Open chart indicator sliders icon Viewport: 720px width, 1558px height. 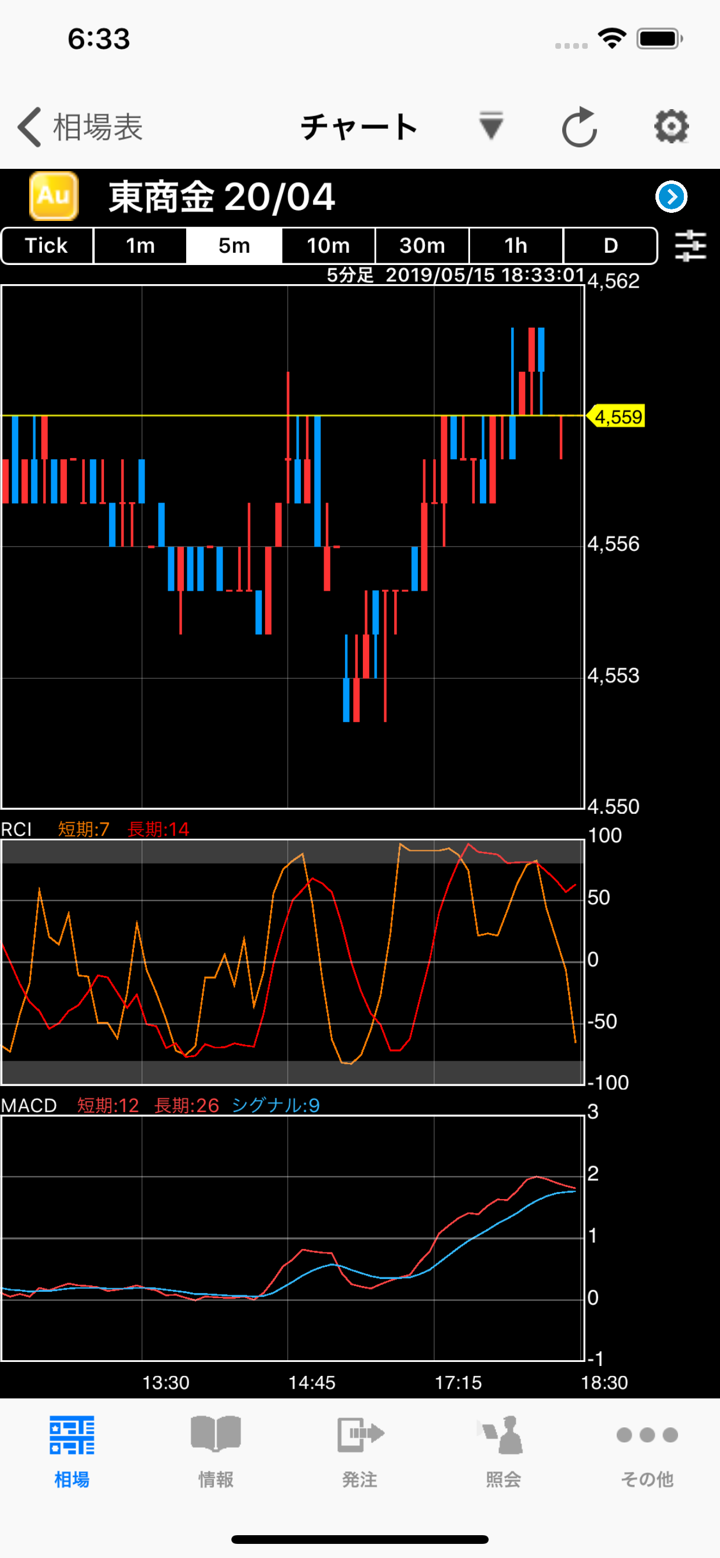pyautogui.click(x=690, y=245)
